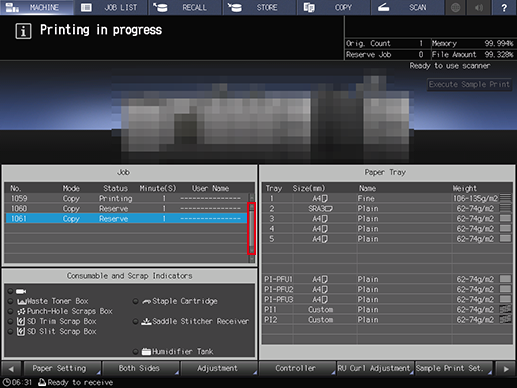Click the SD Slit Scrap Box icon
517x388 pixels.
click(x=21, y=332)
